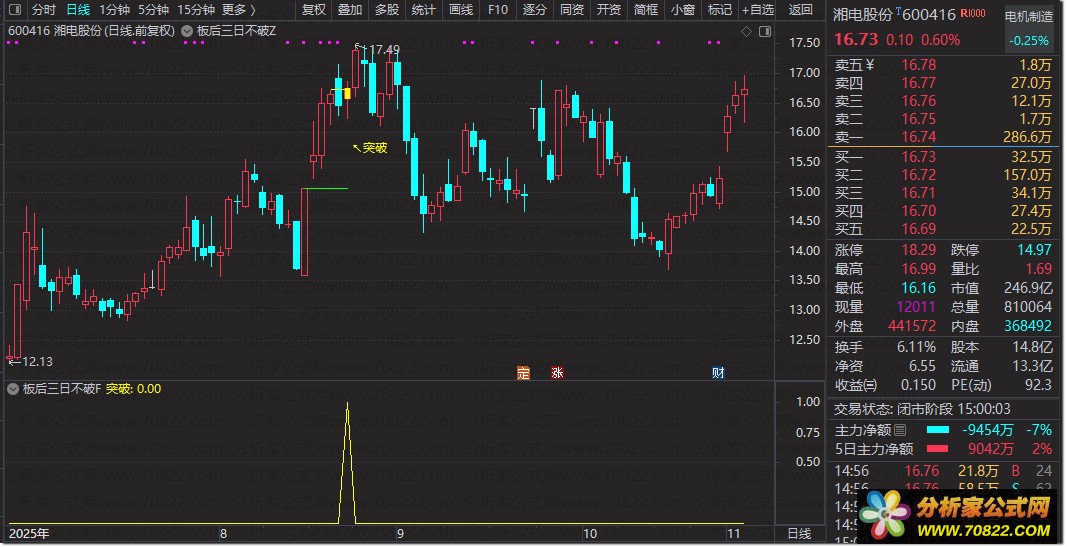Screen dimensions: 1067x547
Task: Collapse 板后三日不破F sub-indicator arrow
Action: (12, 389)
